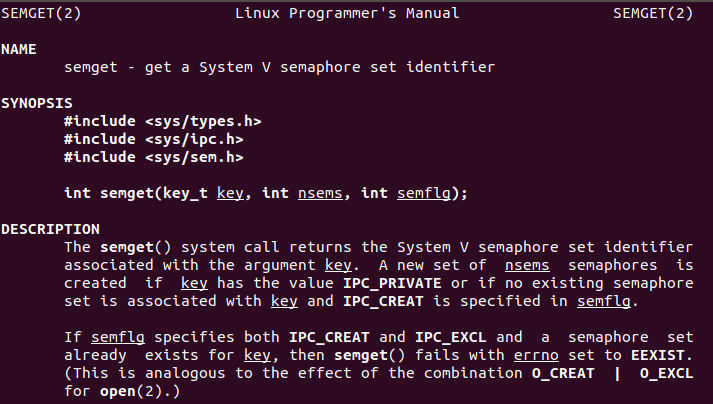Click the underlined nsems in the description paragraph
The width and height of the screenshot is (713, 404).
527,265
